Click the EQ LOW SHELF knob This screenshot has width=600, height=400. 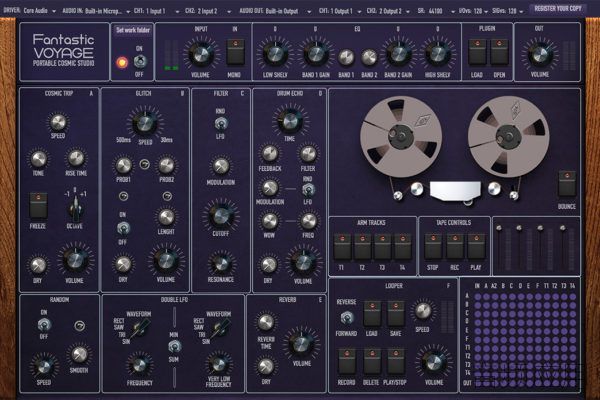[275, 54]
